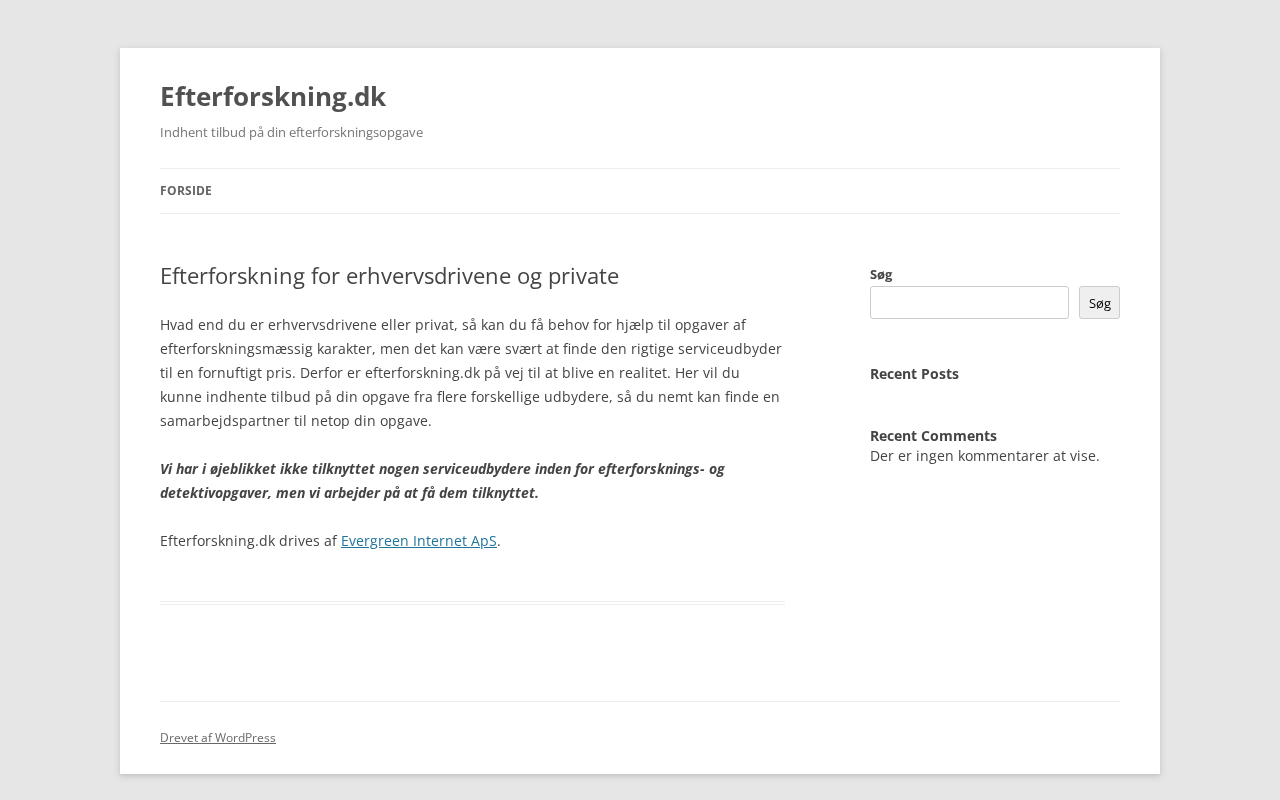
Task: Click the empty navigation bar right of Forside
Action: [x=660, y=191]
